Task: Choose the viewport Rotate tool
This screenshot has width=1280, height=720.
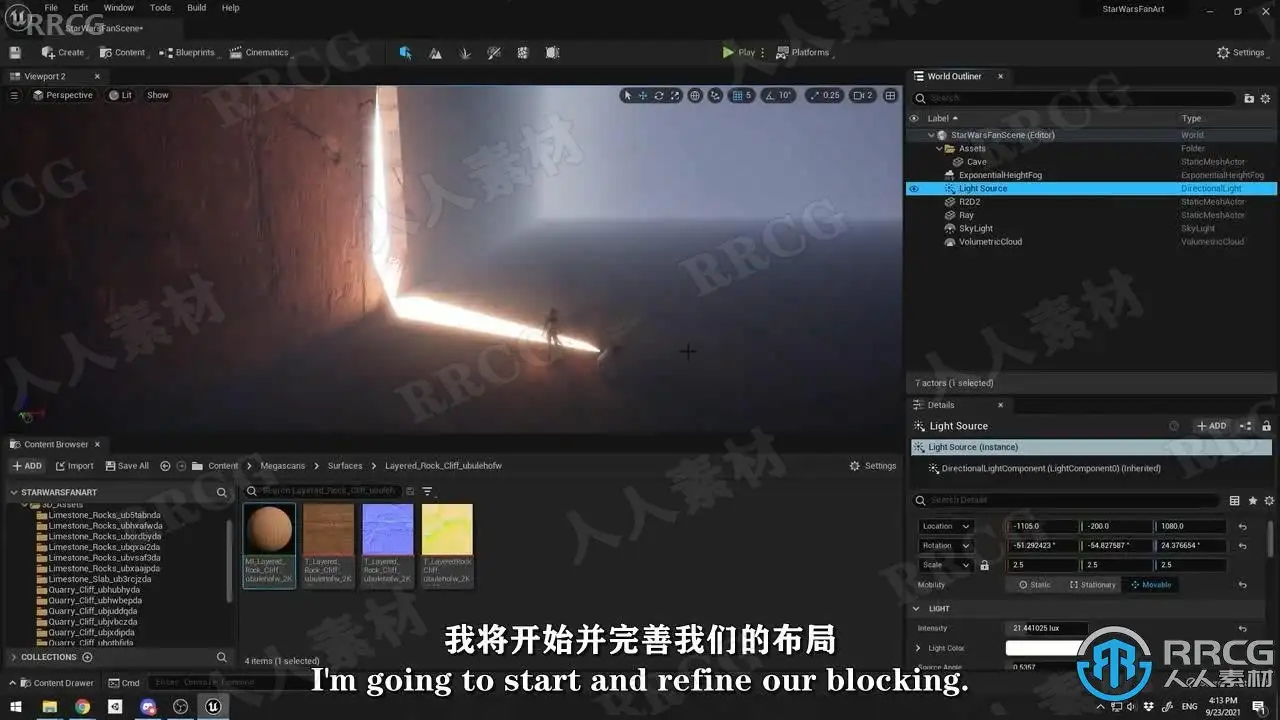Action: pyautogui.click(x=659, y=96)
